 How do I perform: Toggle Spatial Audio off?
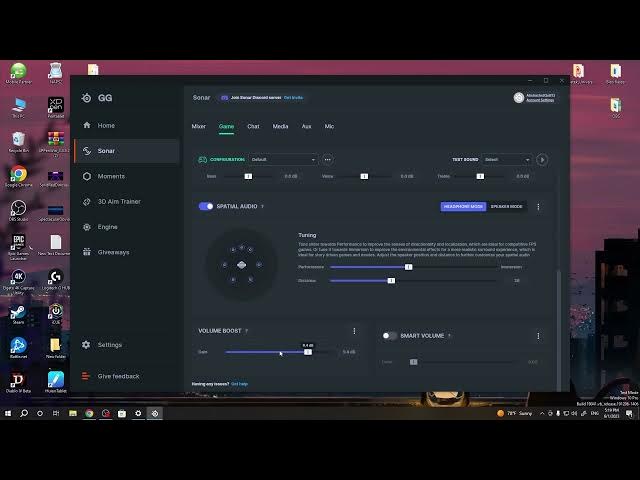point(206,206)
